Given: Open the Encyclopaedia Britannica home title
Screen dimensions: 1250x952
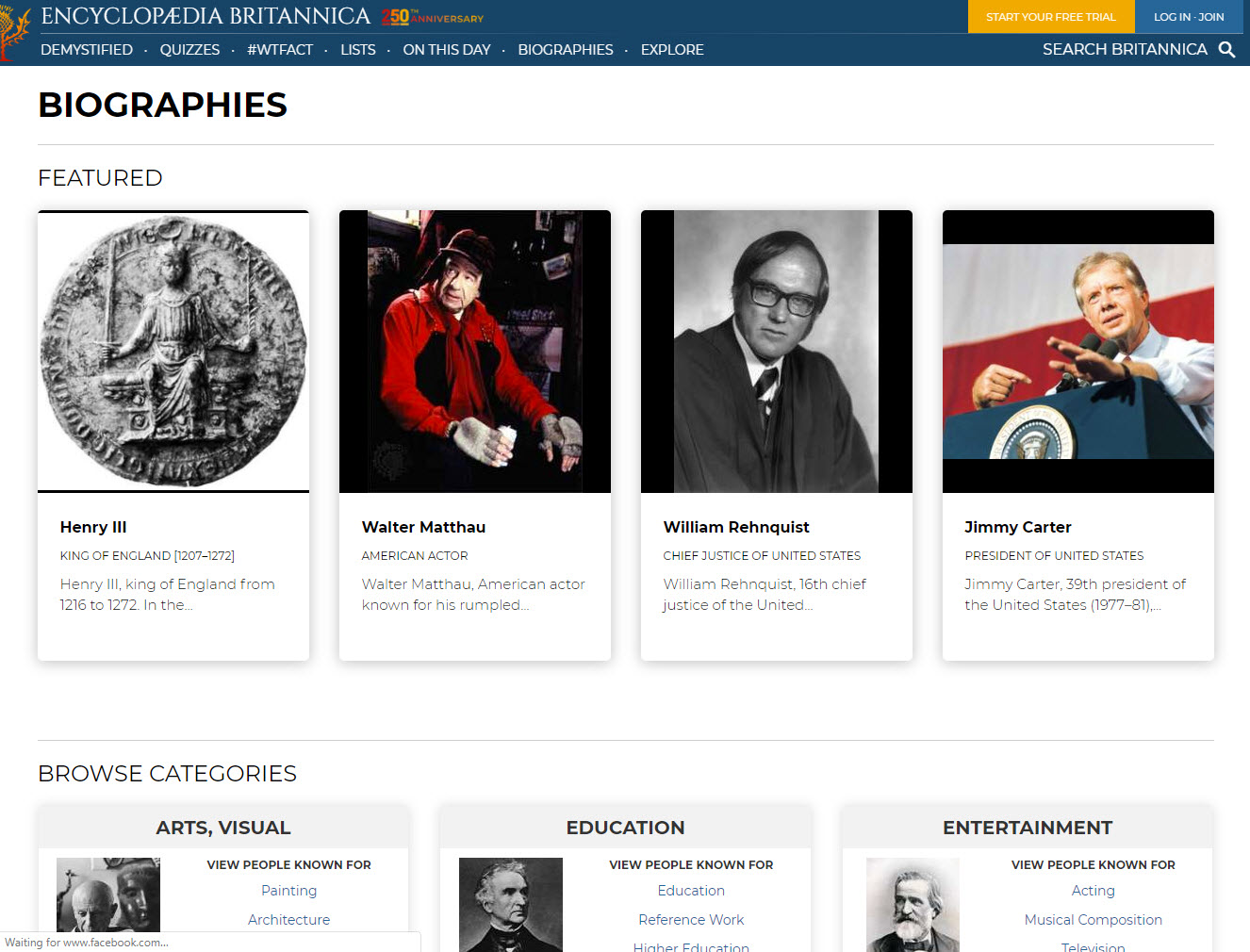Looking at the screenshot, I should click(x=206, y=16).
